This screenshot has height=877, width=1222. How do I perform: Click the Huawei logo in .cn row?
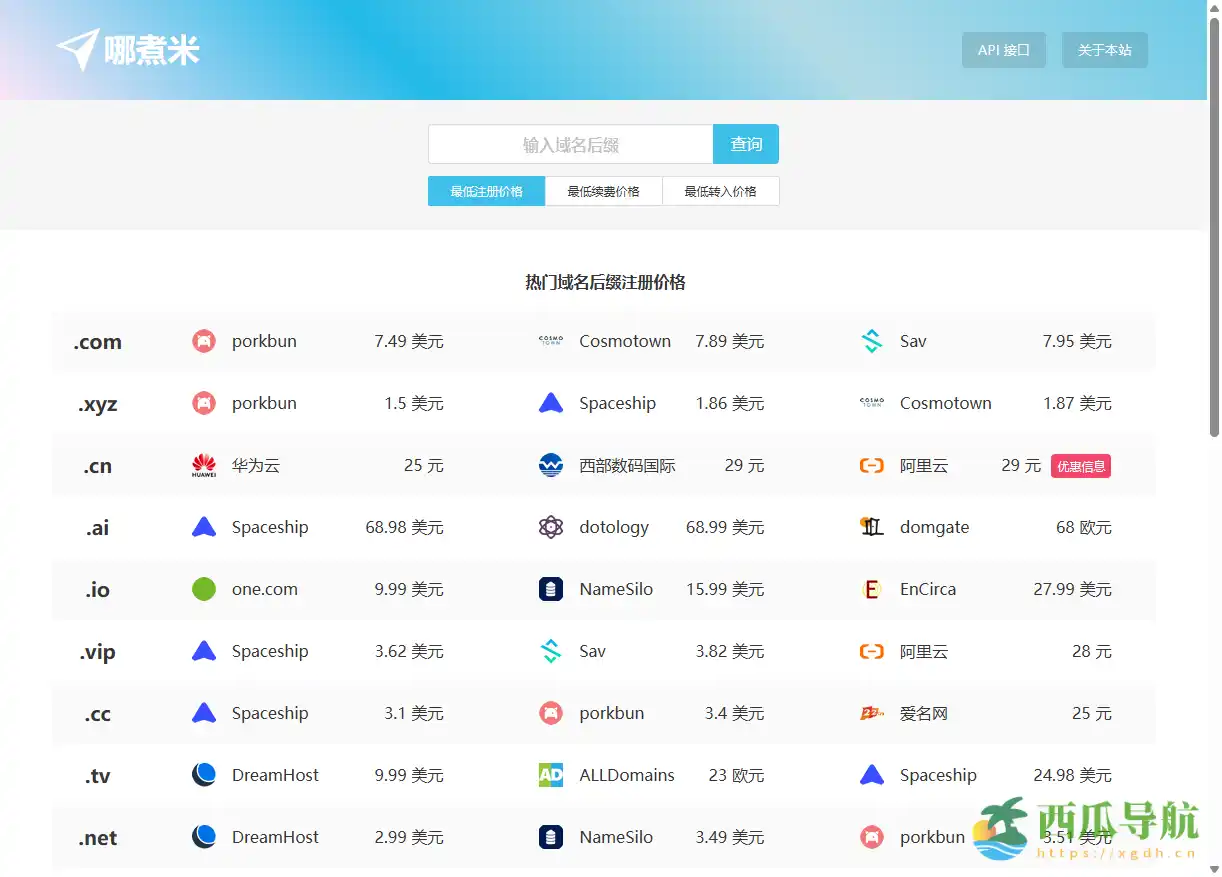click(x=204, y=466)
